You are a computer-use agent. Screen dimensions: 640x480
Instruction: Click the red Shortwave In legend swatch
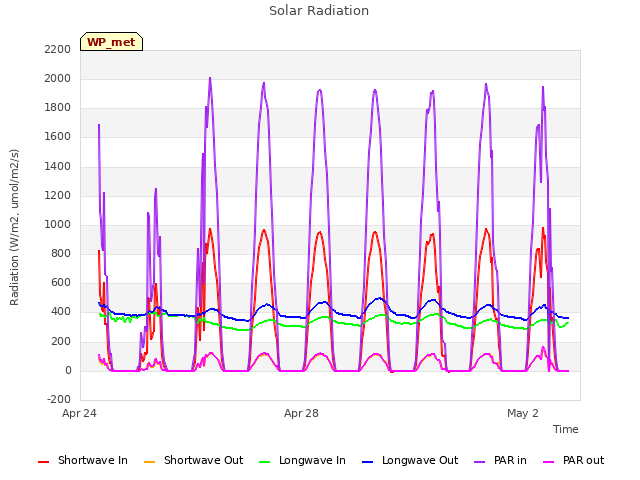tap(44, 462)
